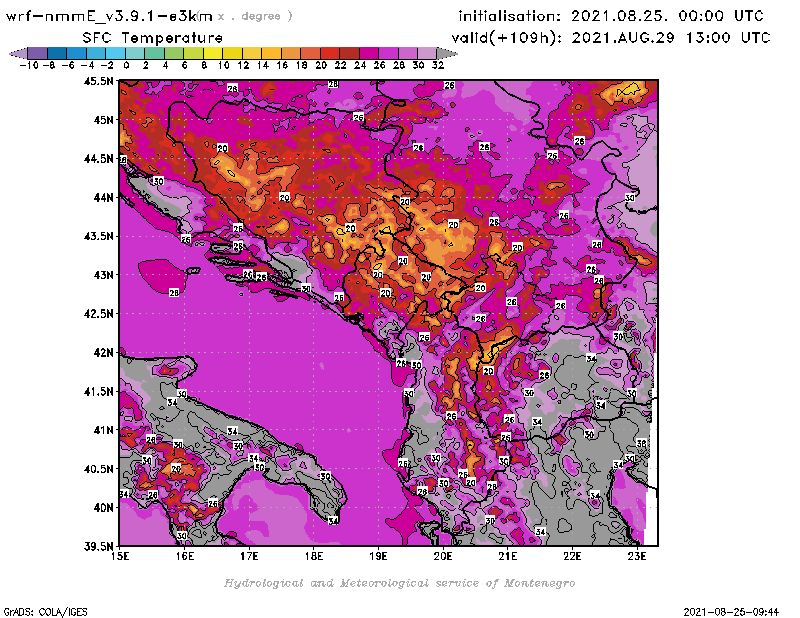Click the '19E' longitude label
The height and width of the screenshot is (618, 800).
pyautogui.click(x=378, y=556)
